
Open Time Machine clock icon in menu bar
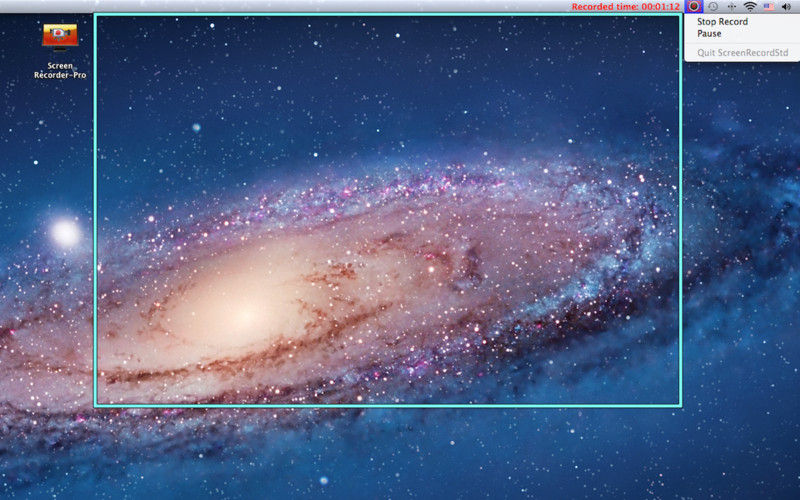(713, 7)
